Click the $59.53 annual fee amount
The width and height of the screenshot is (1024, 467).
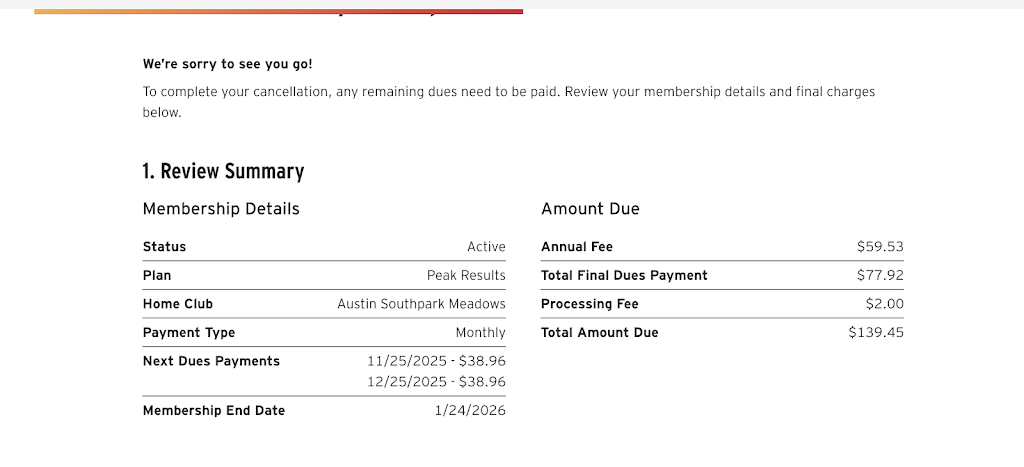(x=880, y=247)
